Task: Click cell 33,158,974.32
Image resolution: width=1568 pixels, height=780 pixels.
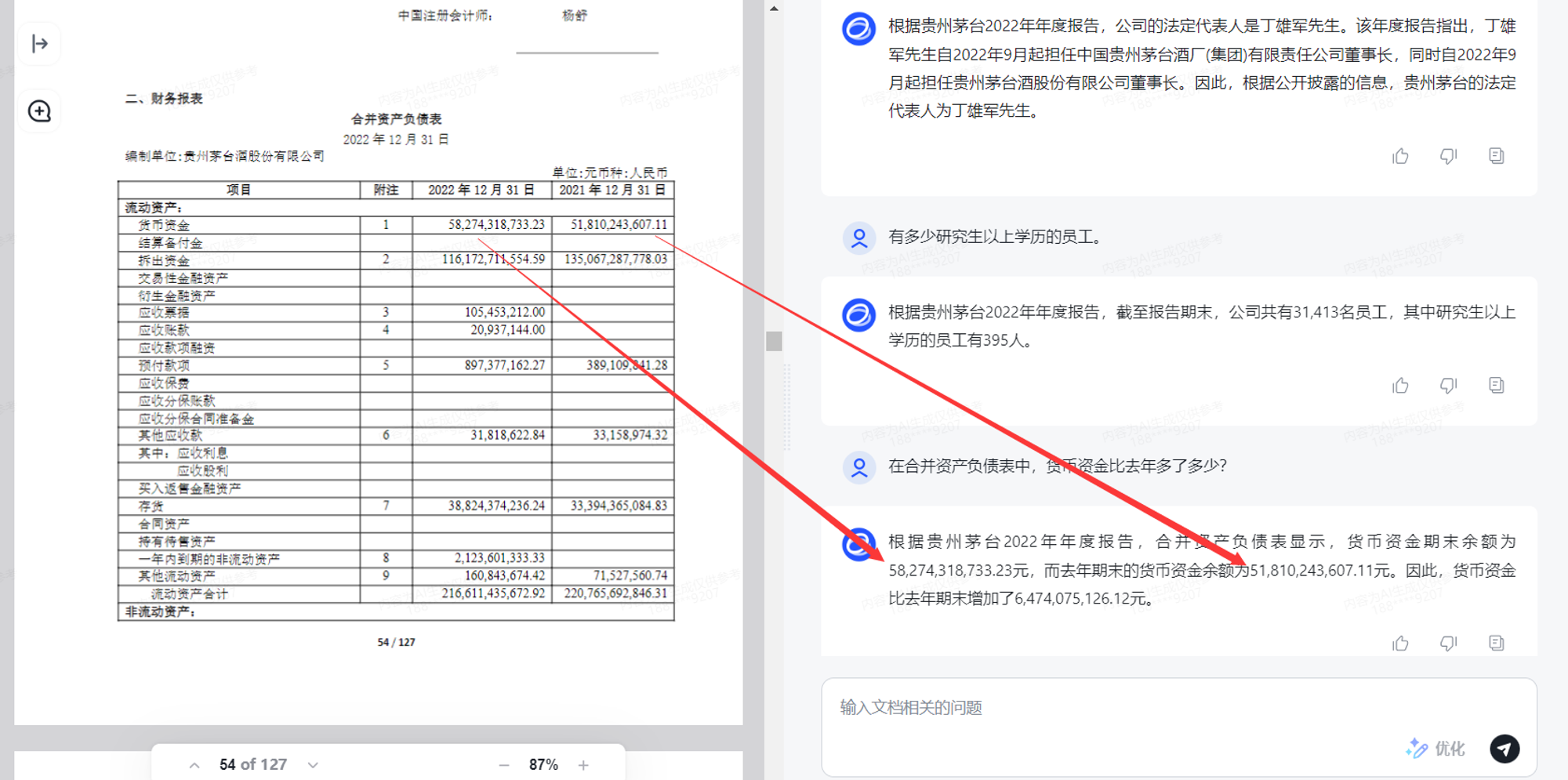Action: point(630,435)
